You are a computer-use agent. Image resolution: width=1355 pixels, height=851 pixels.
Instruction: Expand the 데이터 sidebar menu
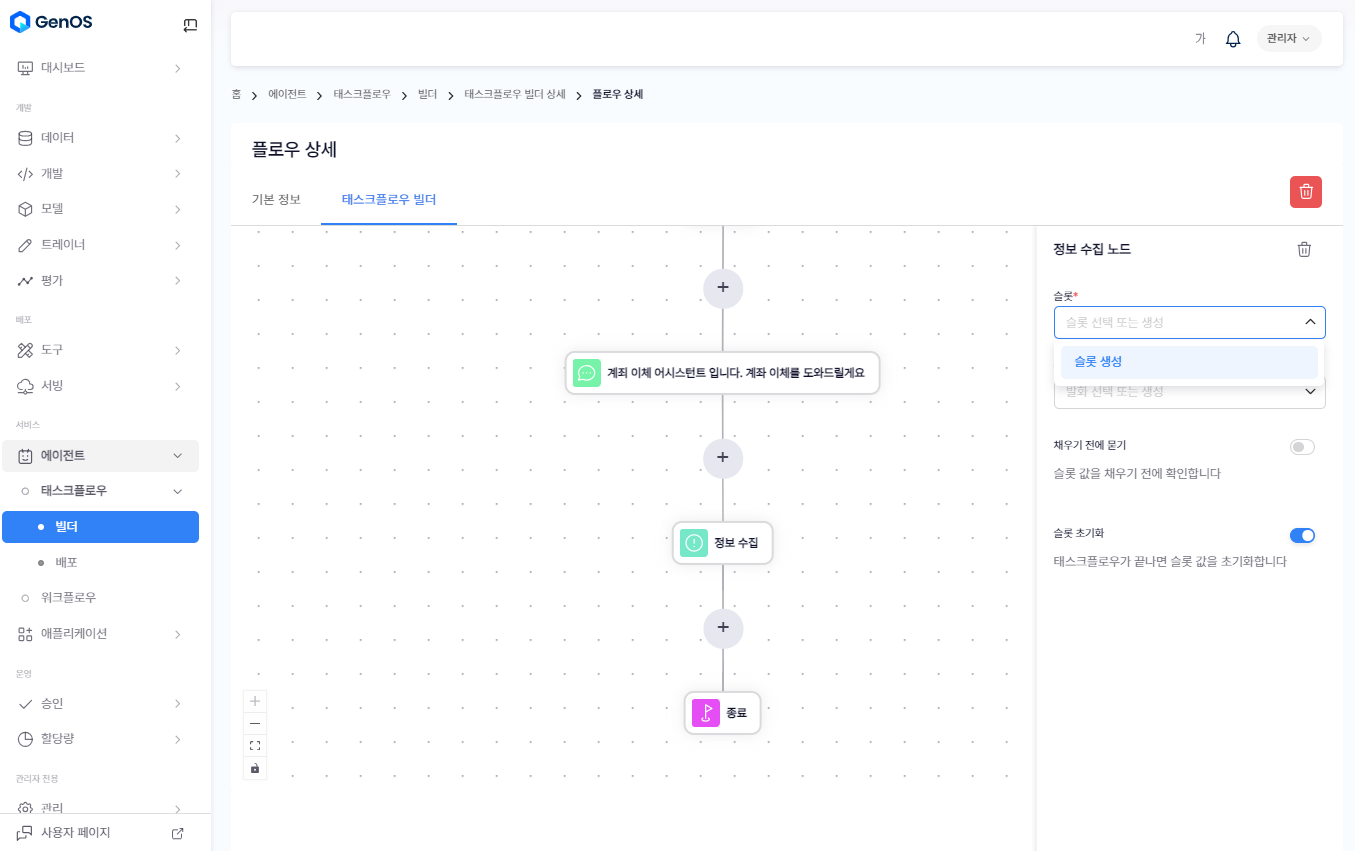tap(100, 138)
